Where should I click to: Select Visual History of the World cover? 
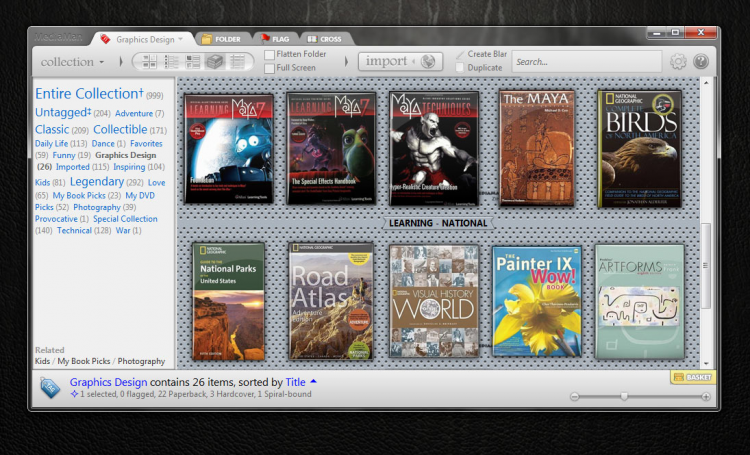click(x=434, y=301)
